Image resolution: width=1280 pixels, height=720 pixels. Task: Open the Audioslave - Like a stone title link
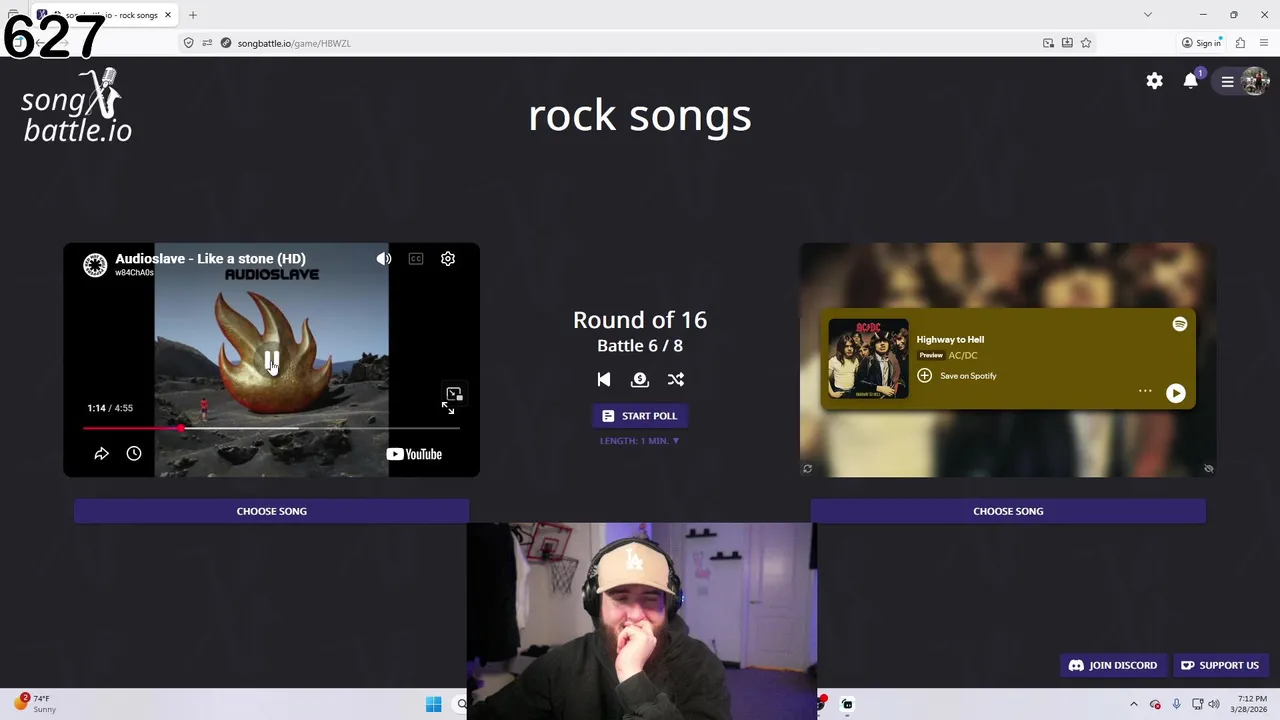point(210,258)
